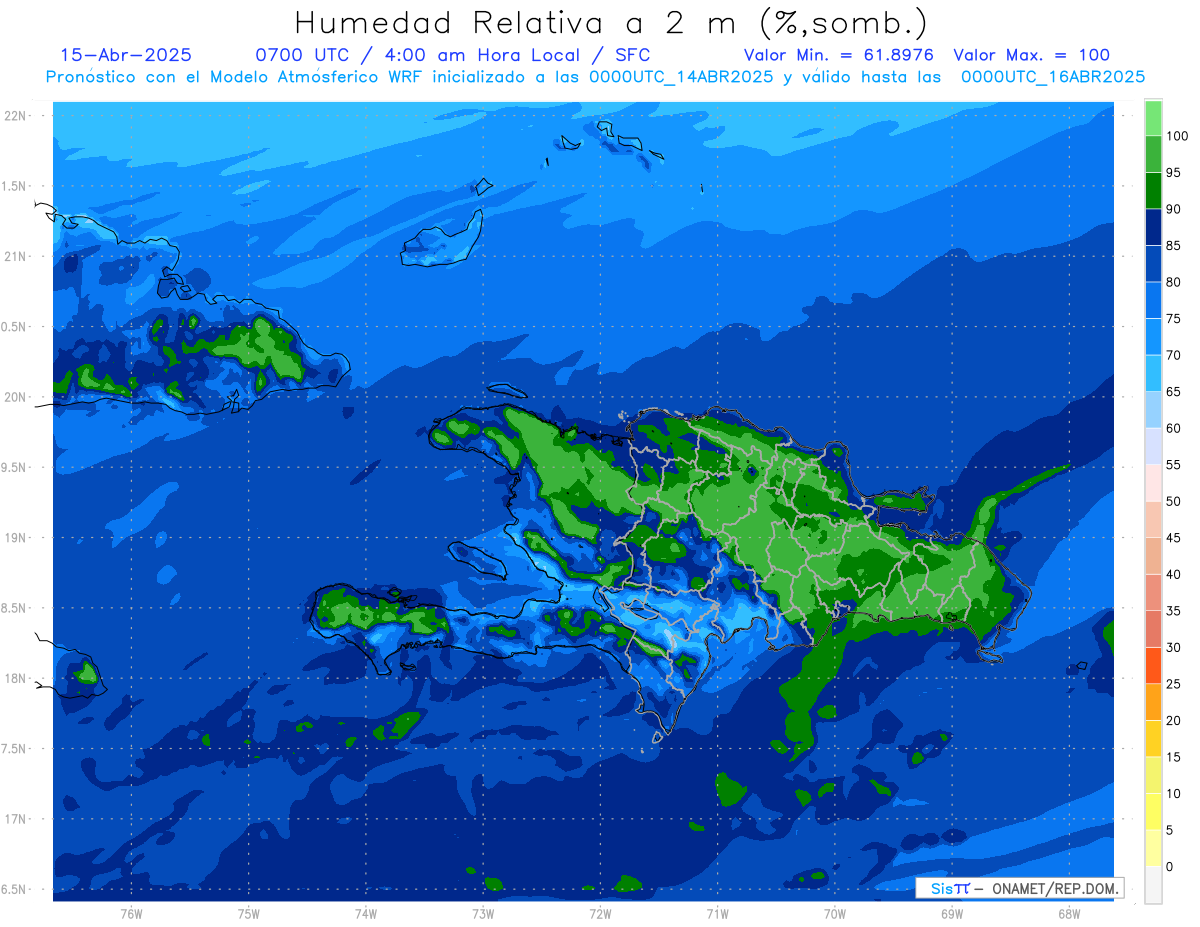Click the '69W' longitude axis label
The width and height of the screenshot is (1200, 927).
click(x=951, y=913)
